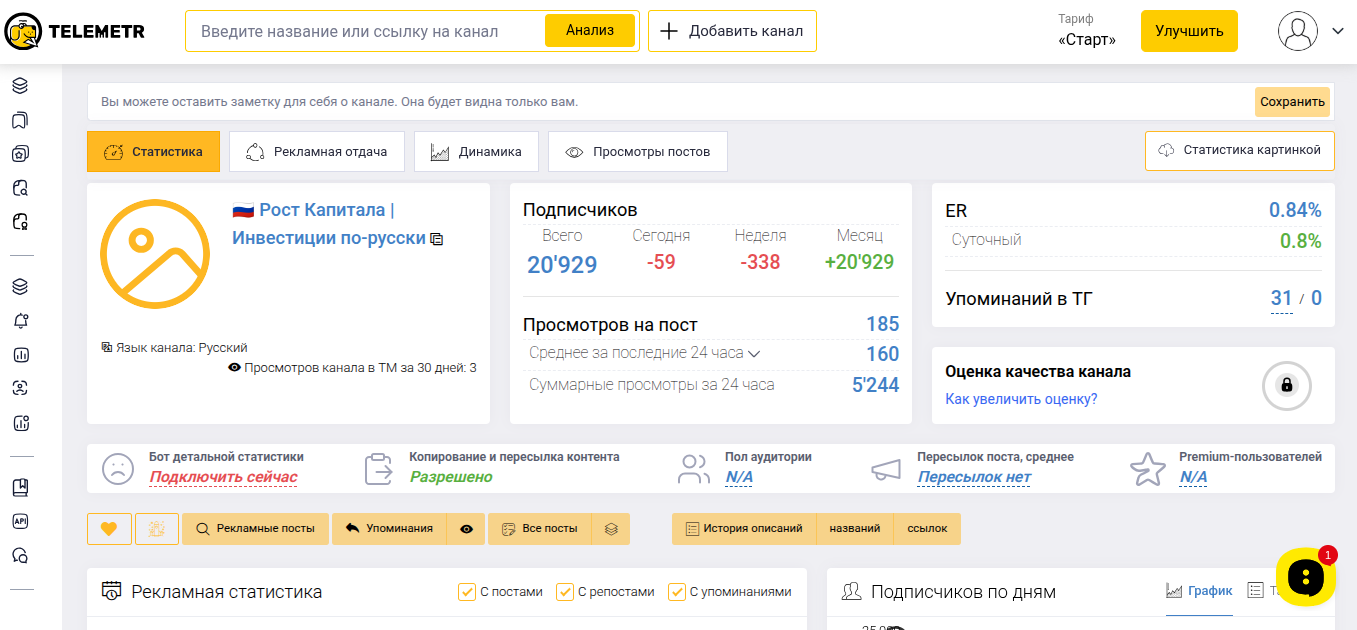Add channel to favorites with heart icon
1357x630 pixels.
click(109, 529)
